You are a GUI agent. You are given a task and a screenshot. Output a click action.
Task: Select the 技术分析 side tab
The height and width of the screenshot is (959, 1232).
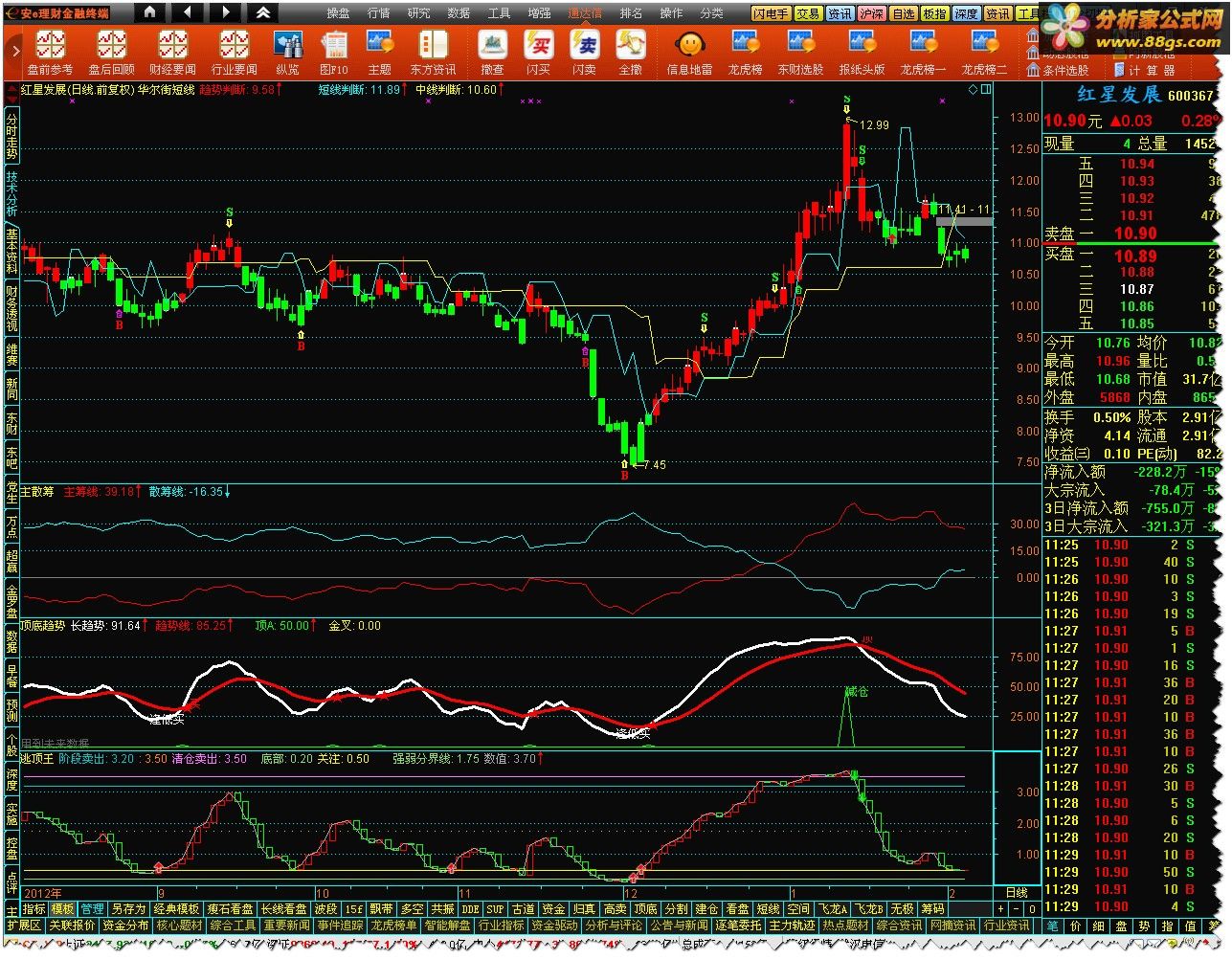tap(11, 192)
